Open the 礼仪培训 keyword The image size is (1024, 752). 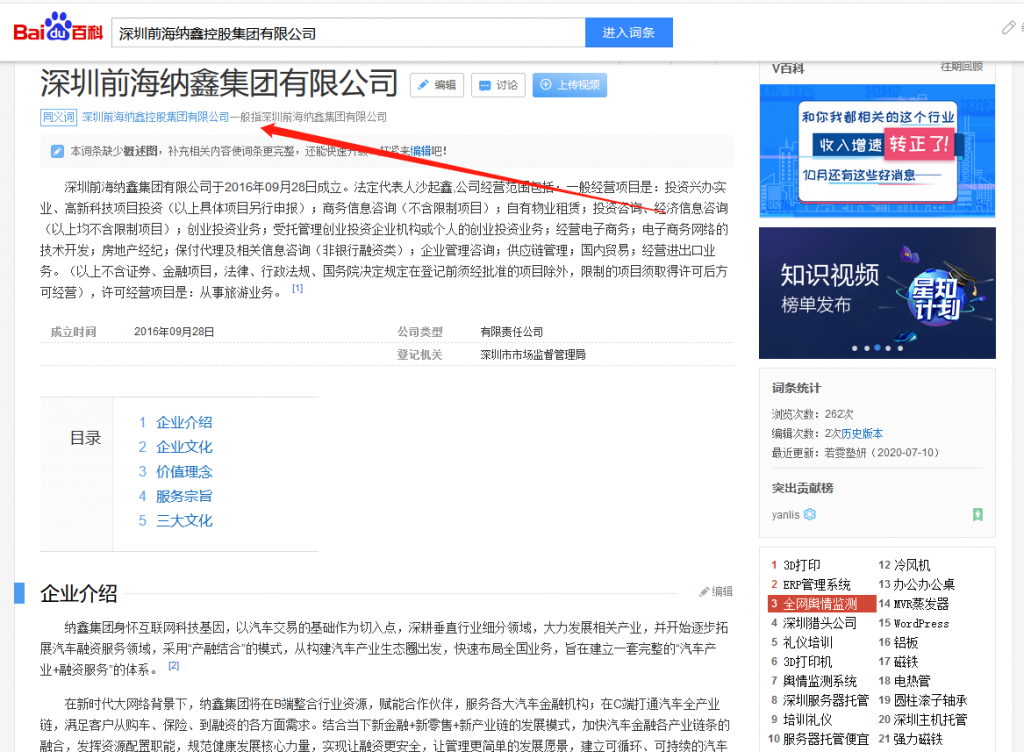coord(808,642)
